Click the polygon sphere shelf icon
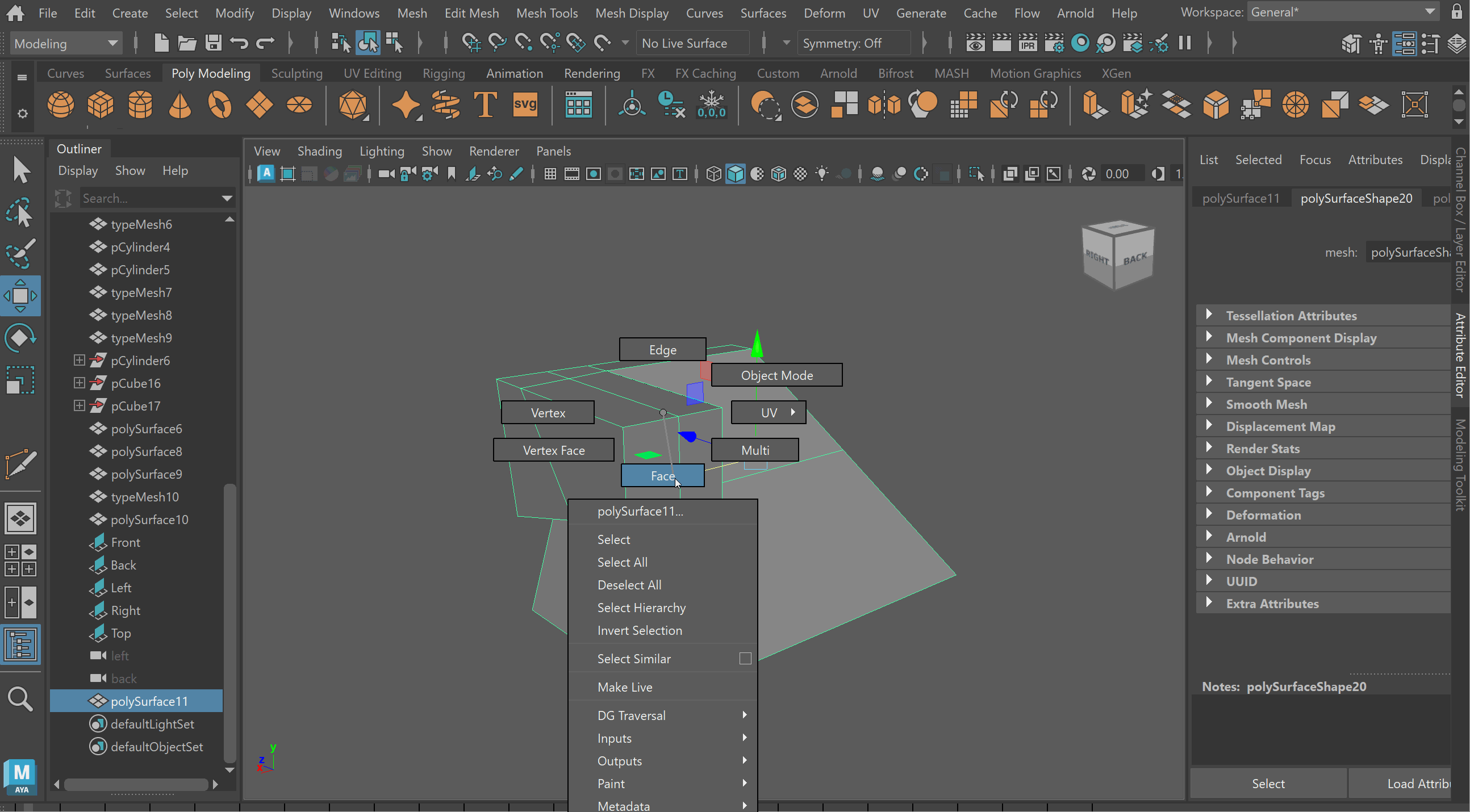This screenshot has width=1470, height=812. pos(60,106)
